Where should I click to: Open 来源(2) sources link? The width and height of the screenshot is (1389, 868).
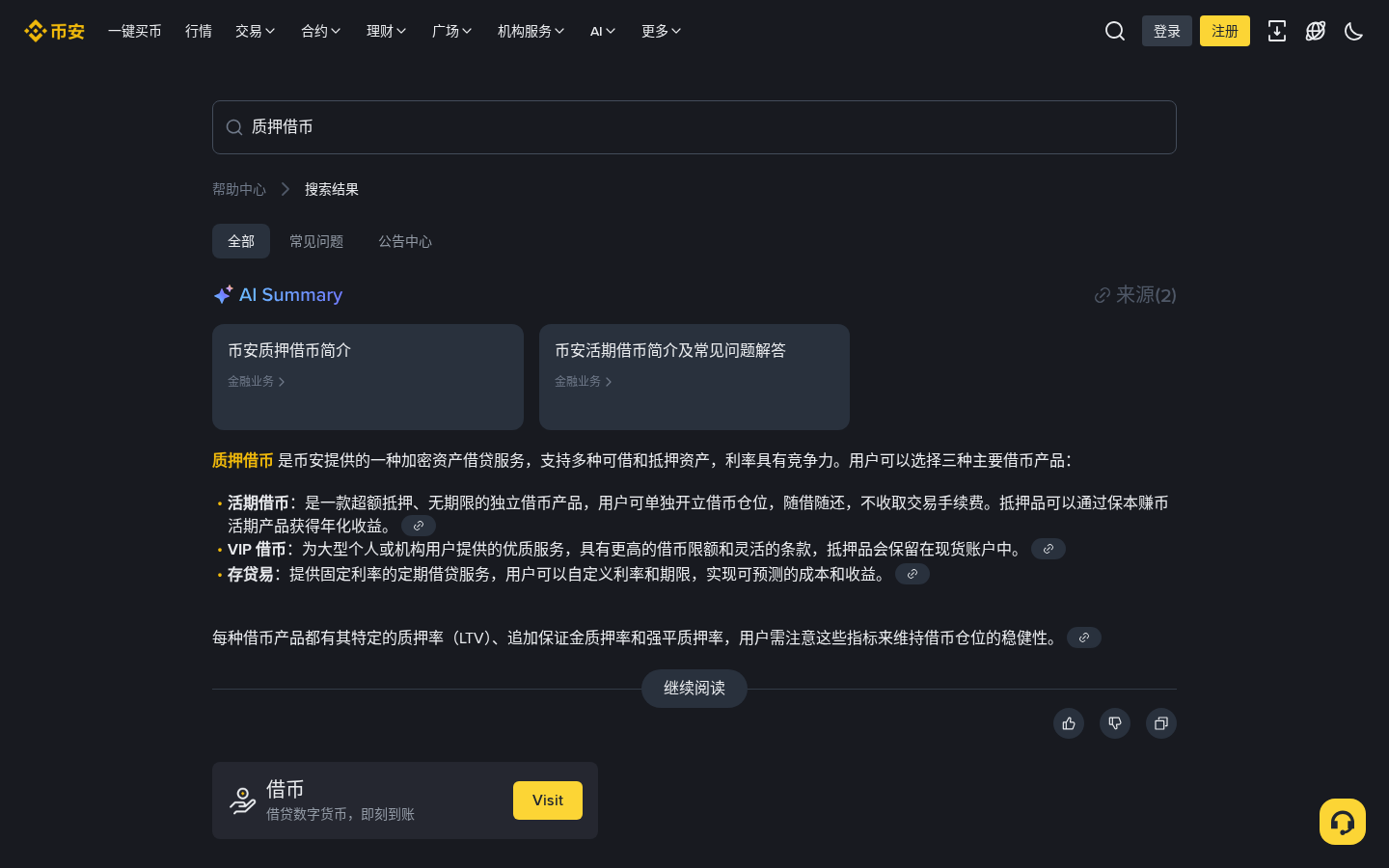click(x=1135, y=295)
